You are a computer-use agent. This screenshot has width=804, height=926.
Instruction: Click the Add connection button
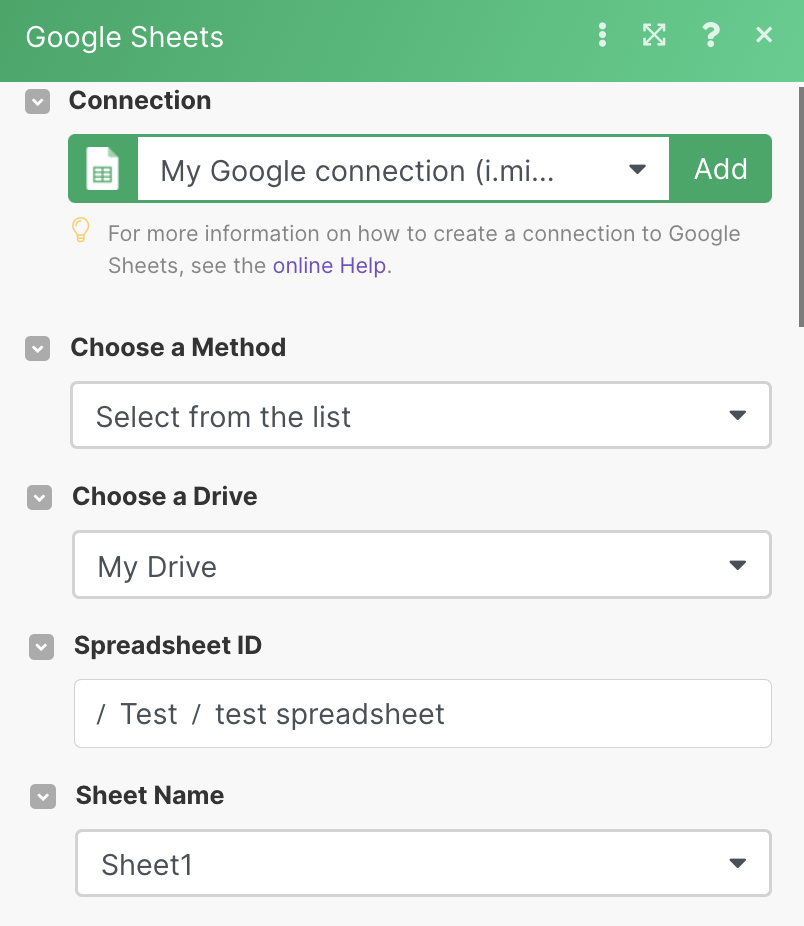click(x=720, y=169)
